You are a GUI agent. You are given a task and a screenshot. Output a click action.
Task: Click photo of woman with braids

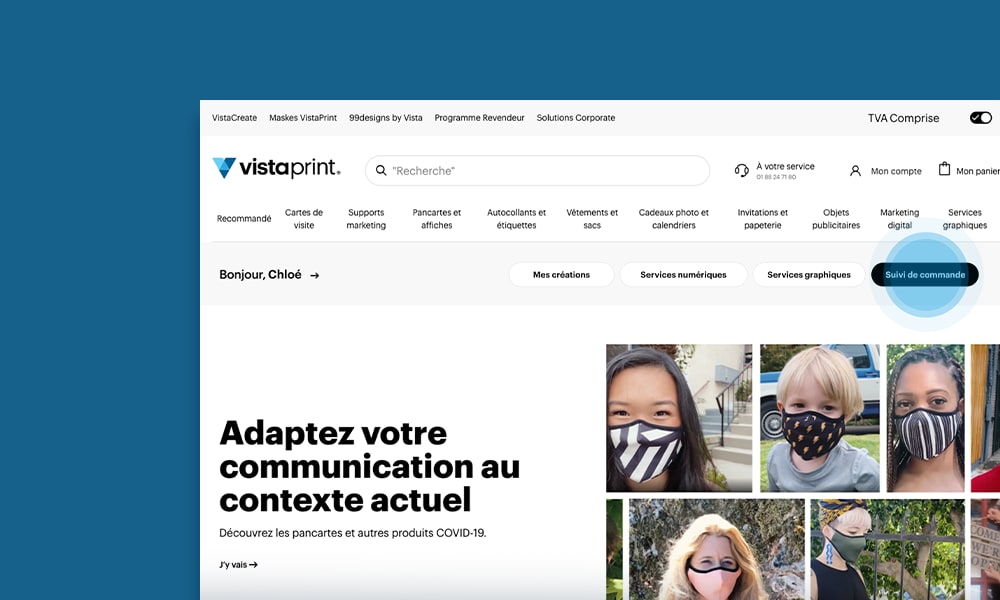925,418
